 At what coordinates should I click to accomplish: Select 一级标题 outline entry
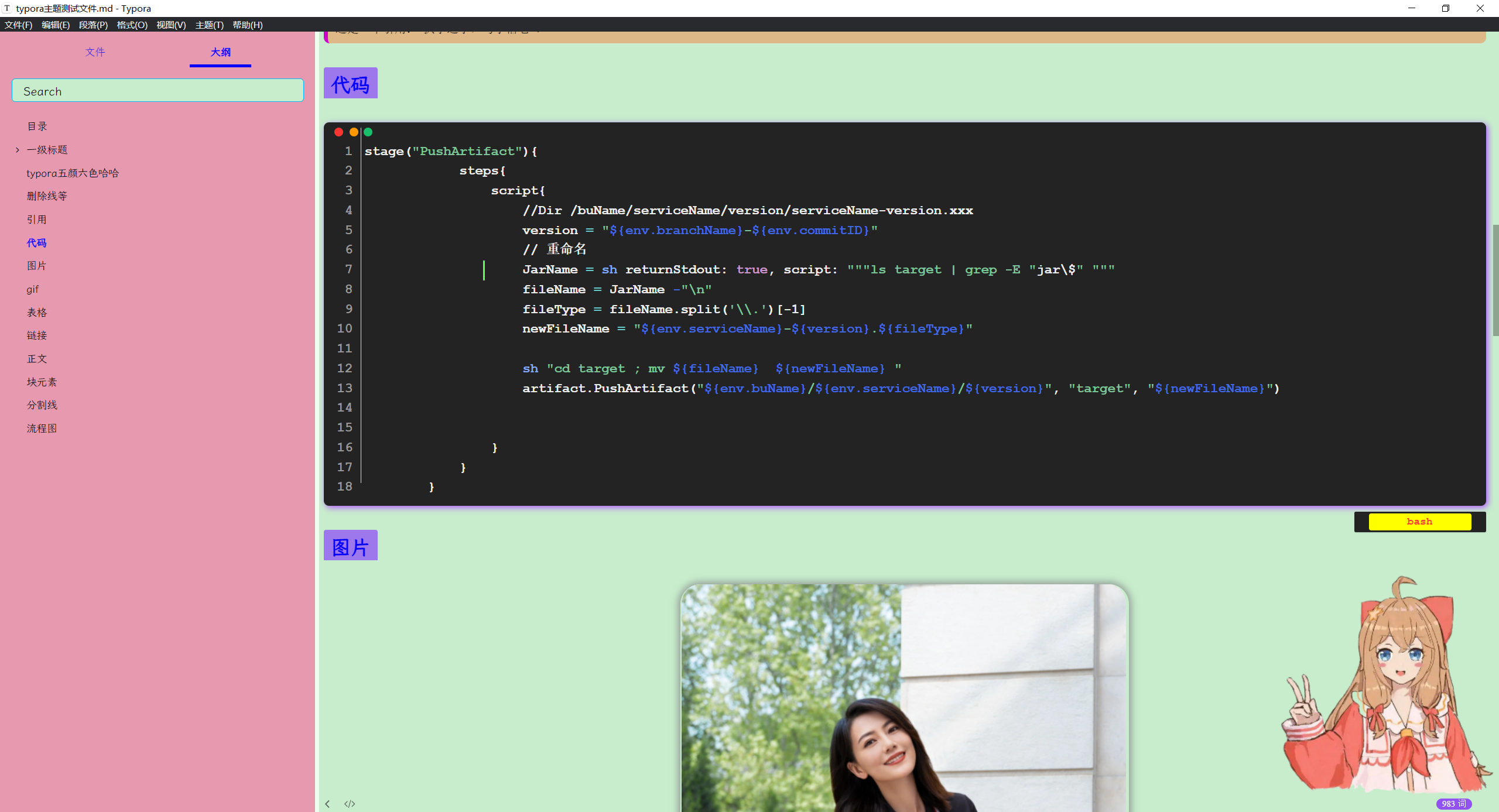coord(47,150)
